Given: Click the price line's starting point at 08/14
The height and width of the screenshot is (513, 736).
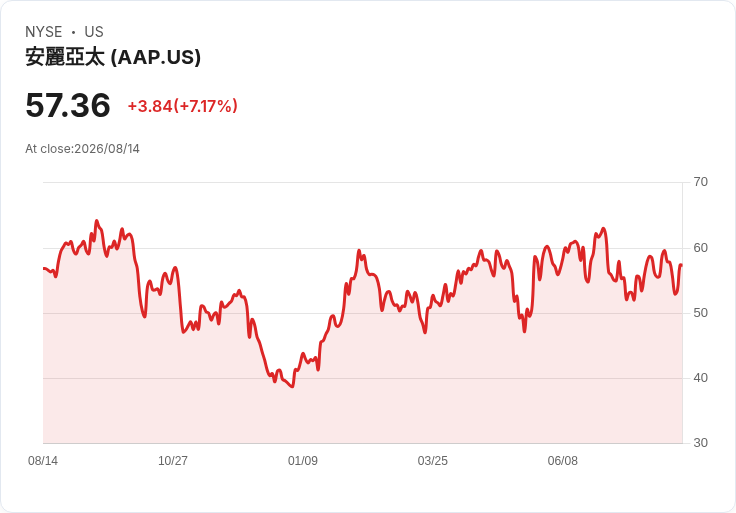Looking at the screenshot, I should point(44,268).
